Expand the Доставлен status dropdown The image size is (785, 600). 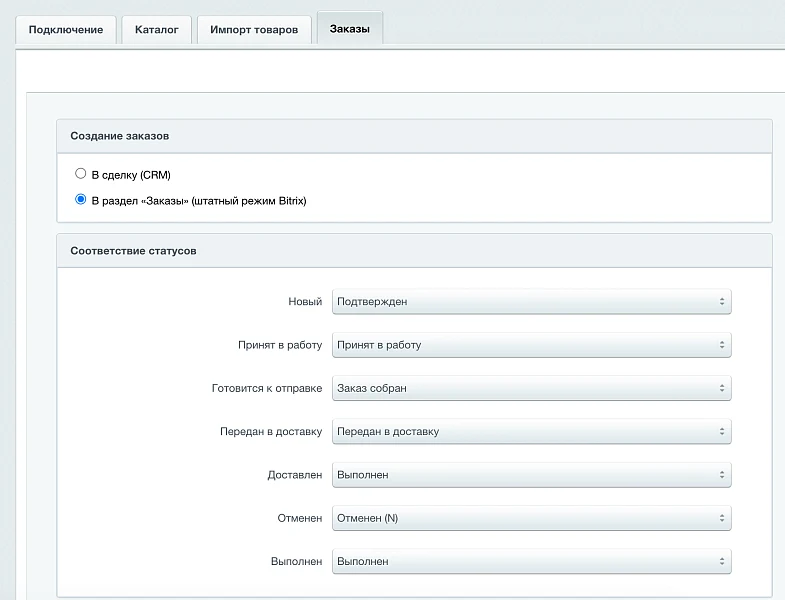coord(531,475)
